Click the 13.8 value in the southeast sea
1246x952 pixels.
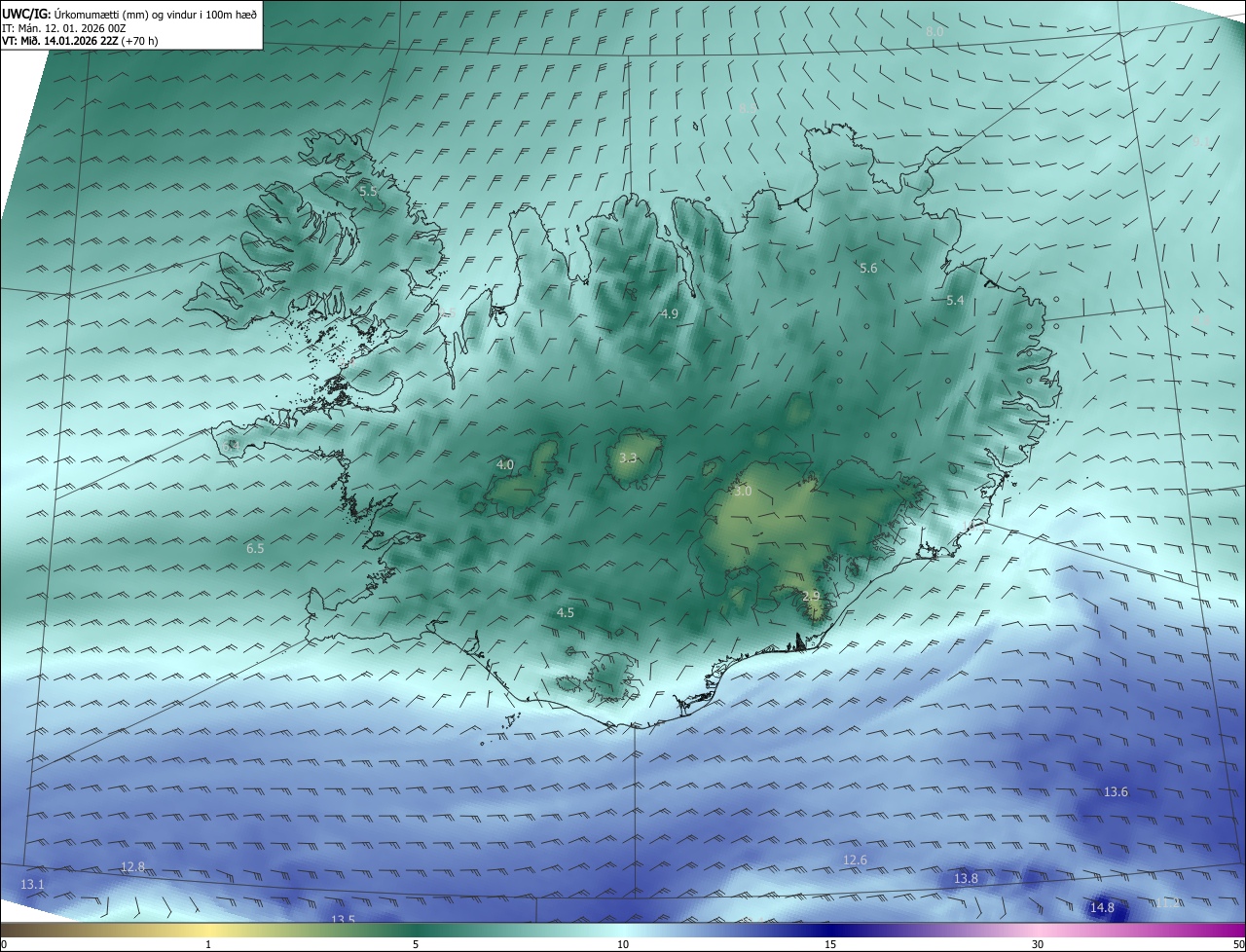pos(966,878)
